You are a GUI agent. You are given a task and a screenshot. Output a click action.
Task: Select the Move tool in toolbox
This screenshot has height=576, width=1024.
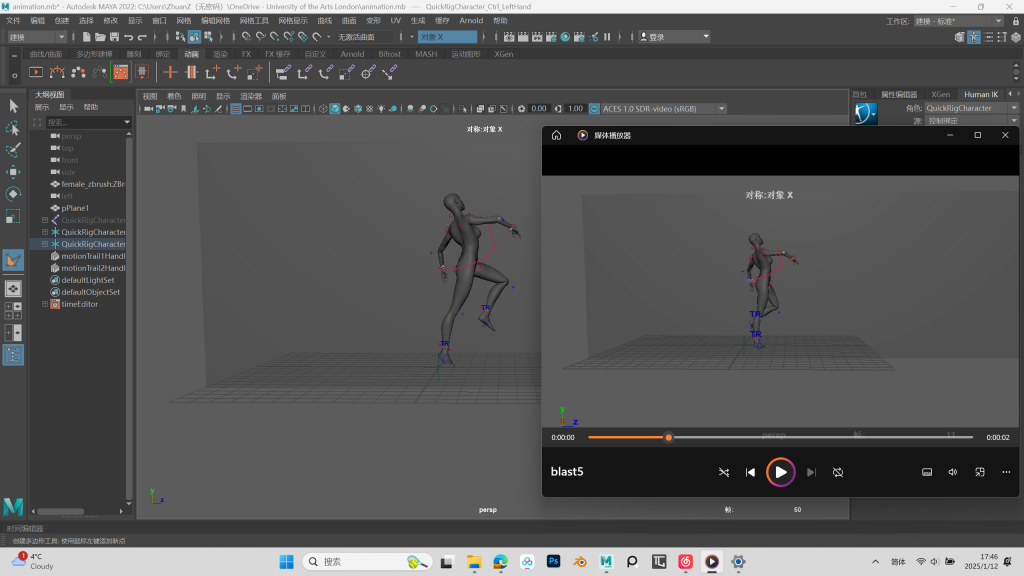pos(13,171)
